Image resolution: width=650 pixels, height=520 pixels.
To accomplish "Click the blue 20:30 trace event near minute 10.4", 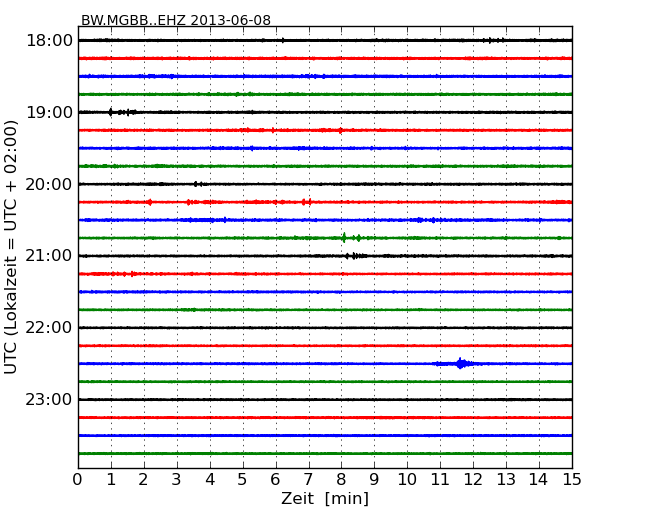I will [x=420, y=220].
